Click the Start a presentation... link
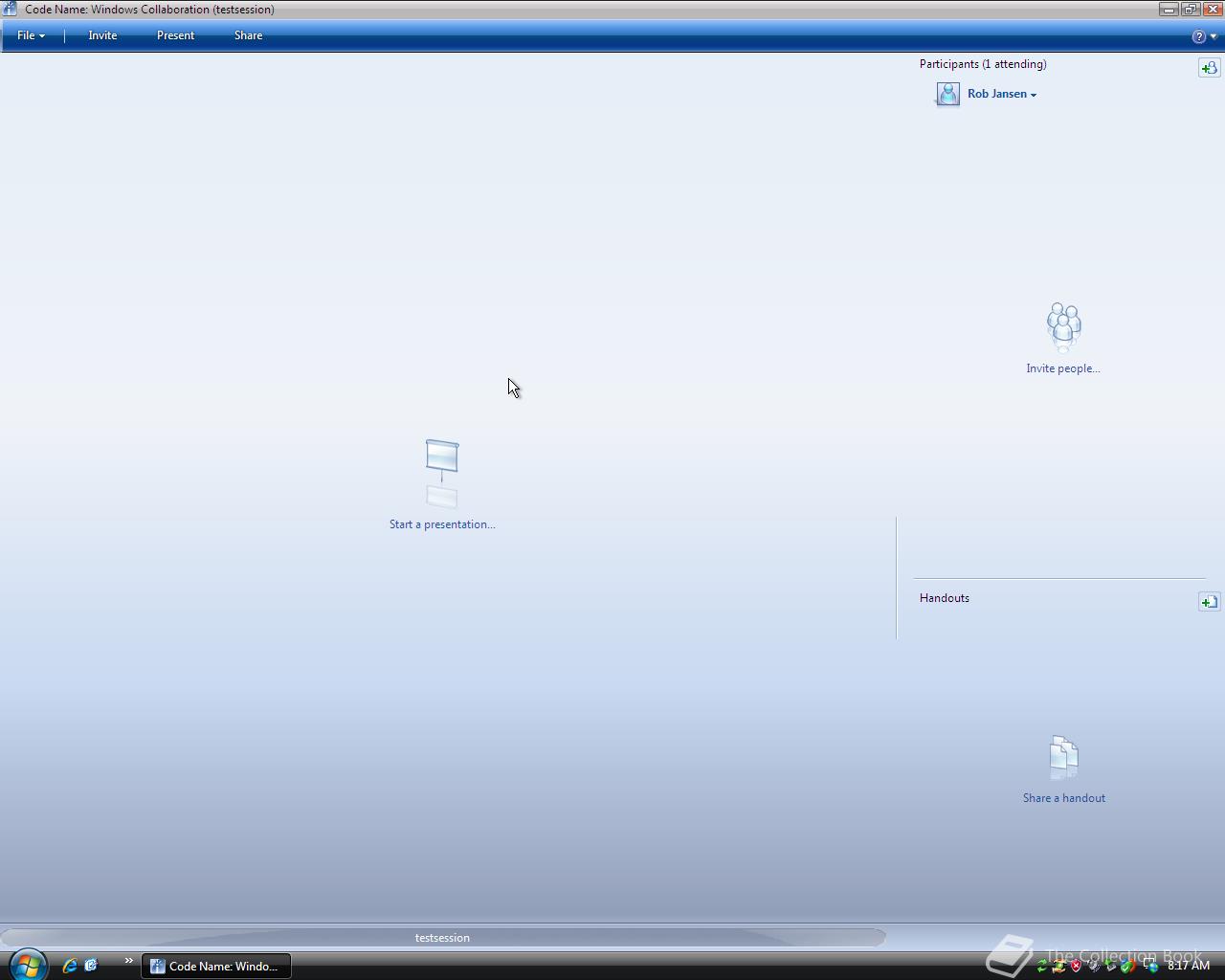This screenshot has height=980, width=1225. pyautogui.click(x=442, y=524)
